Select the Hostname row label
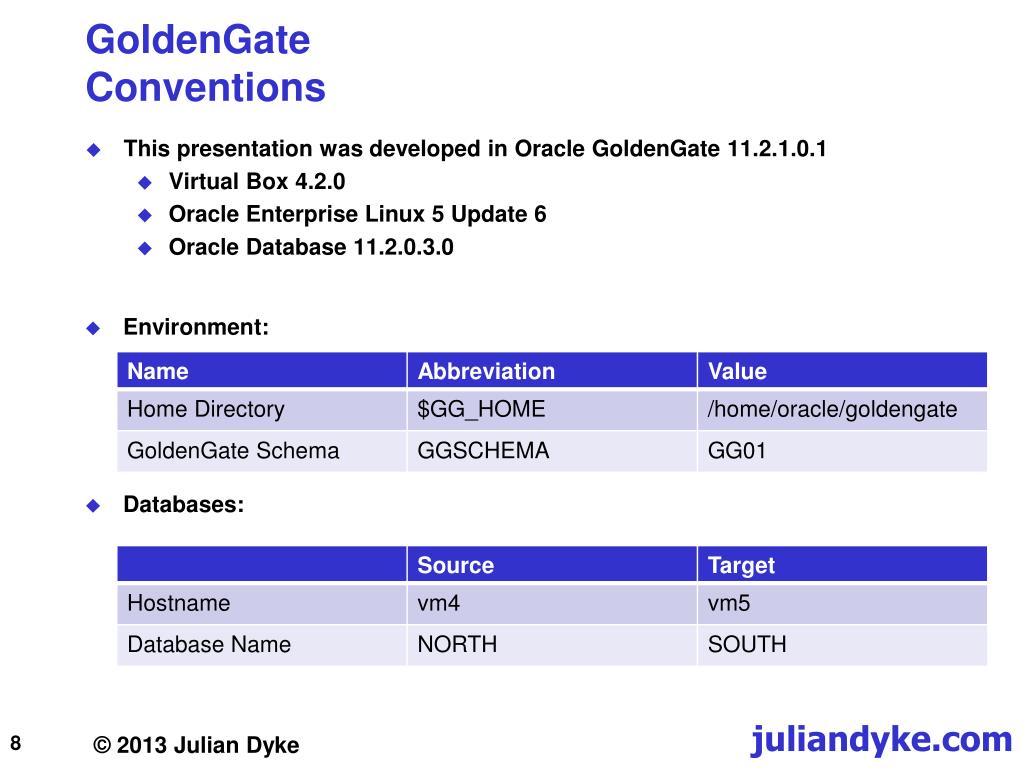 [x=262, y=603]
